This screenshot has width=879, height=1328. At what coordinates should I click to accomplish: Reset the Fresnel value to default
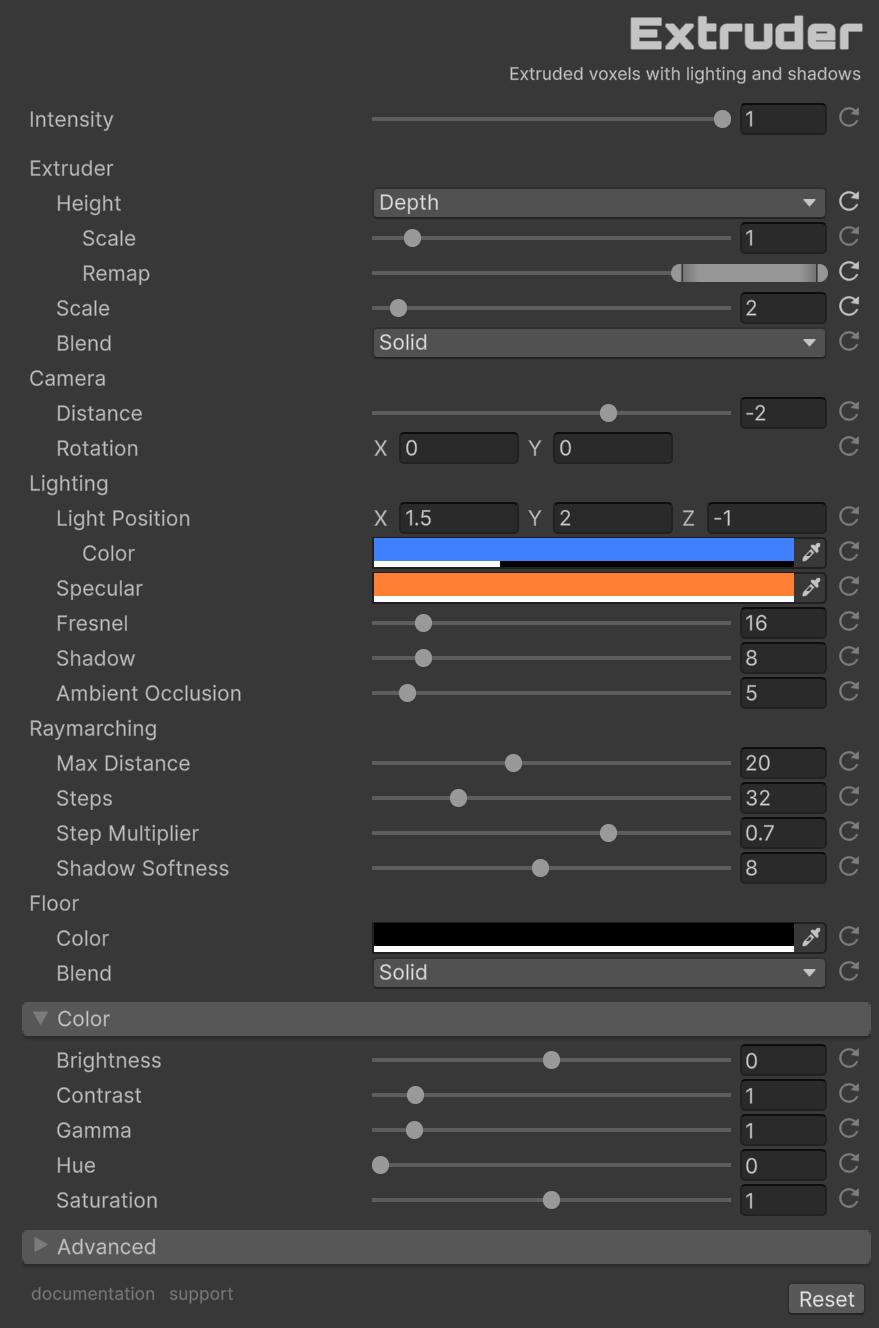tap(849, 622)
